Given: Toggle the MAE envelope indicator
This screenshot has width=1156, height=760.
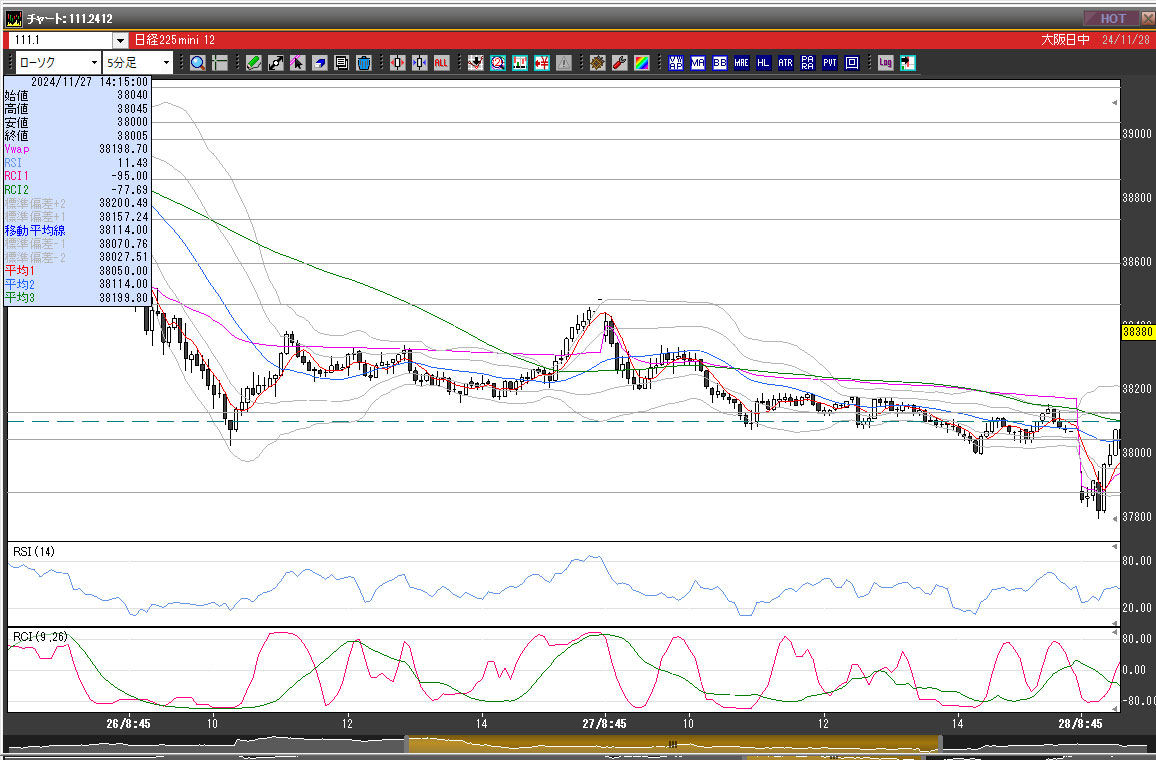Looking at the screenshot, I should pyautogui.click(x=742, y=63).
